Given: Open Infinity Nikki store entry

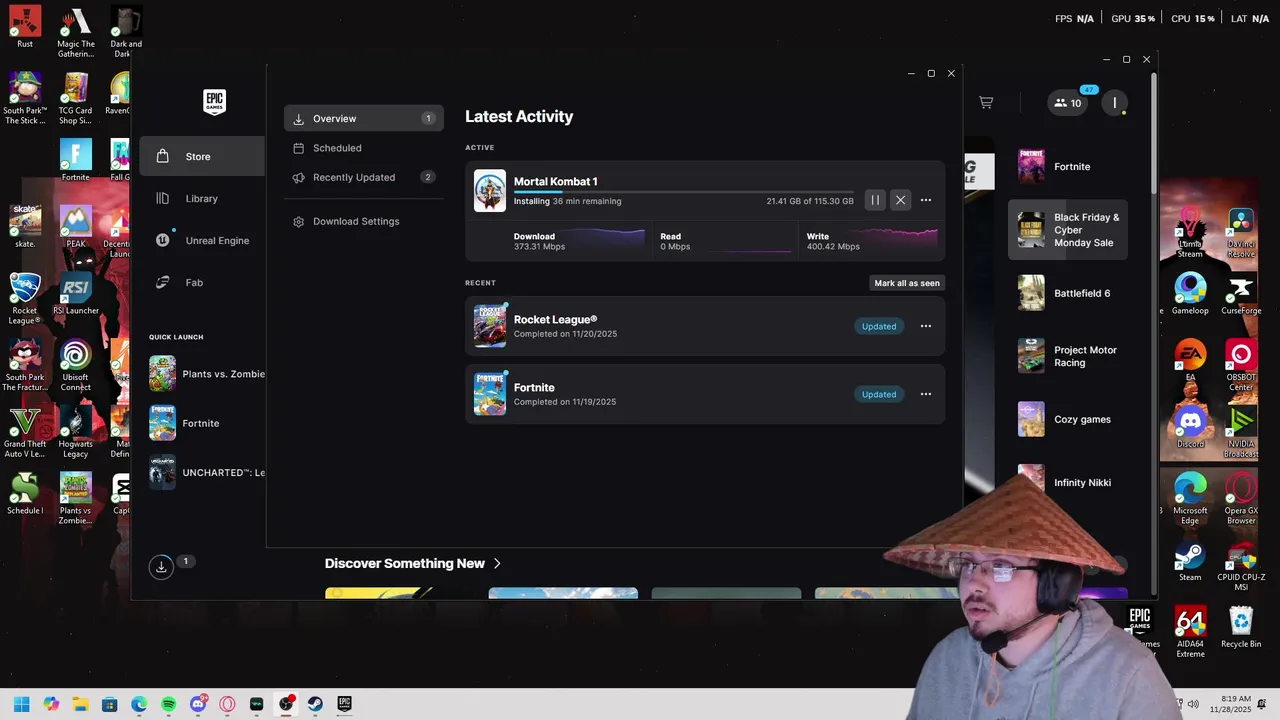Looking at the screenshot, I should pyautogui.click(x=1068, y=482).
